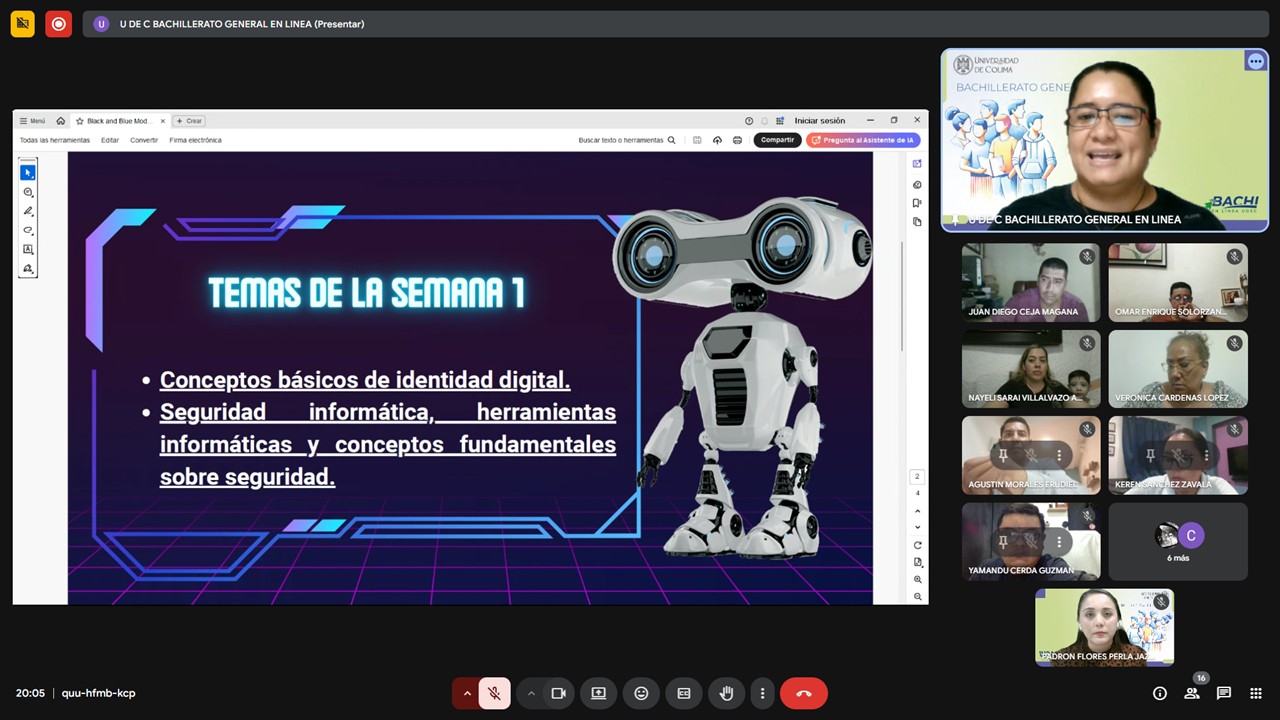Expand video settings arrow next to camera
The height and width of the screenshot is (720, 1280).
click(531, 693)
